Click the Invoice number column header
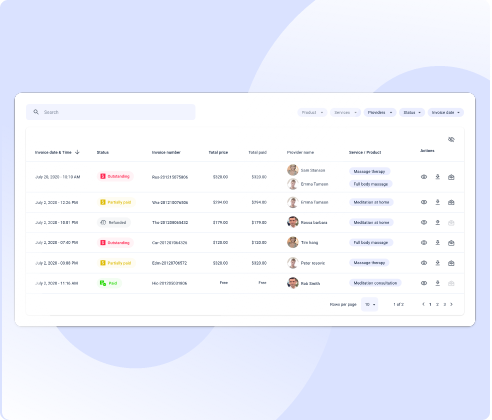 pos(166,152)
